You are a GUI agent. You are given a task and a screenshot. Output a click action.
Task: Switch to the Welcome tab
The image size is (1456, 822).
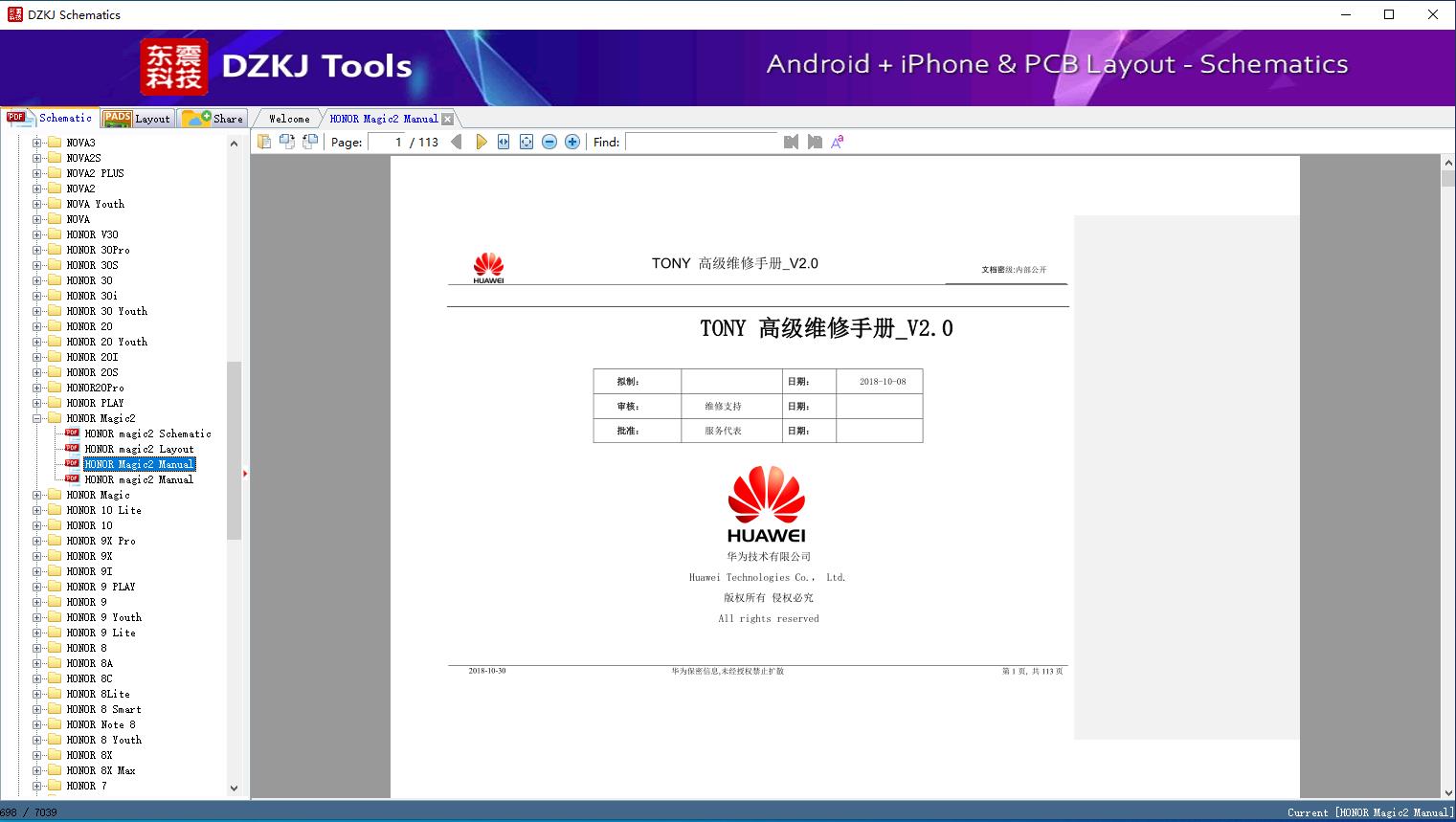[289, 119]
